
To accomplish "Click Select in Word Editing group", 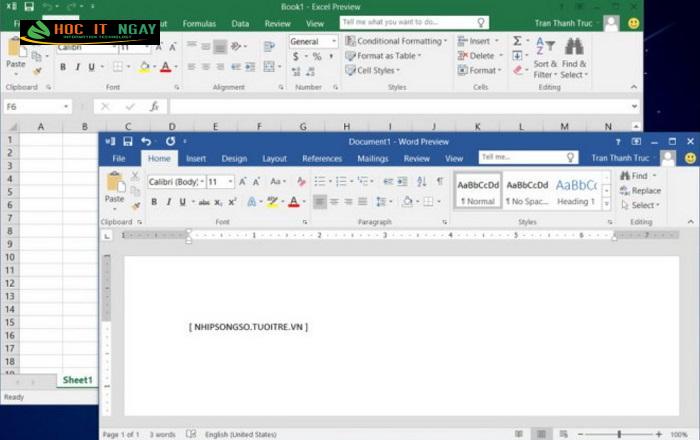I will [x=640, y=205].
